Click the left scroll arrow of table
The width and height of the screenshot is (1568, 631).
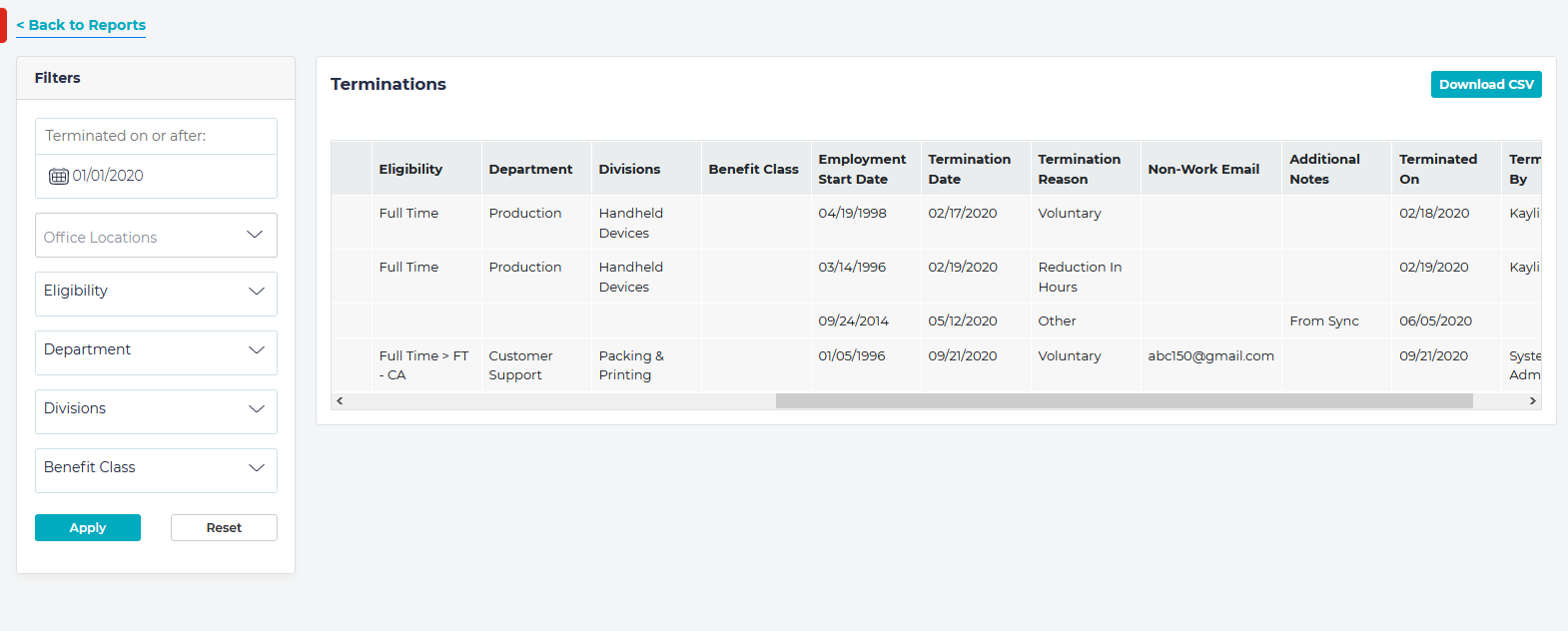[340, 400]
